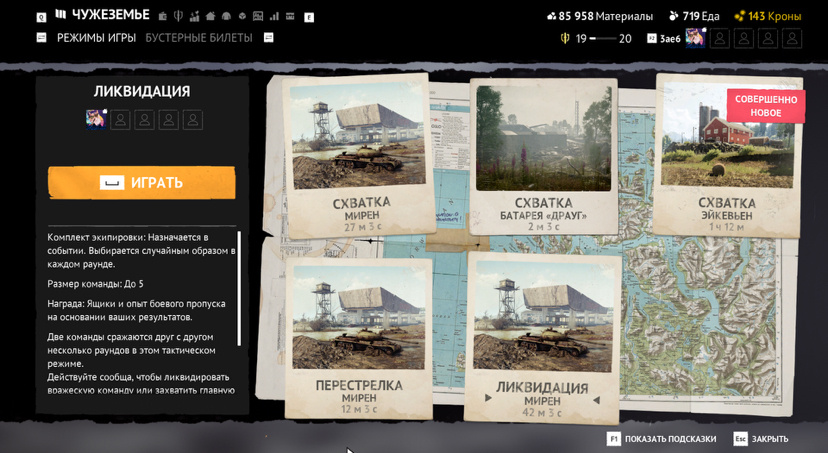Click the 85 958 Материалы counter
The image size is (828, 453).
click(x=600, y=16)
